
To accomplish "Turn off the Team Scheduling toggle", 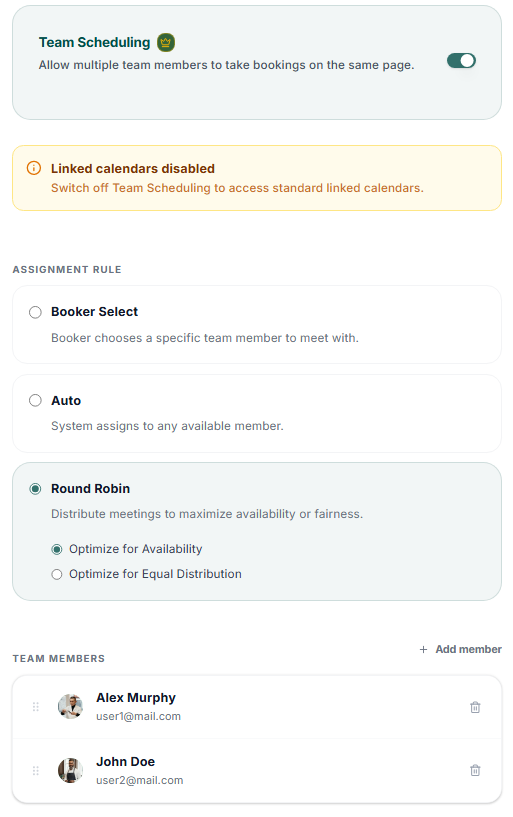I will (461, 61).
